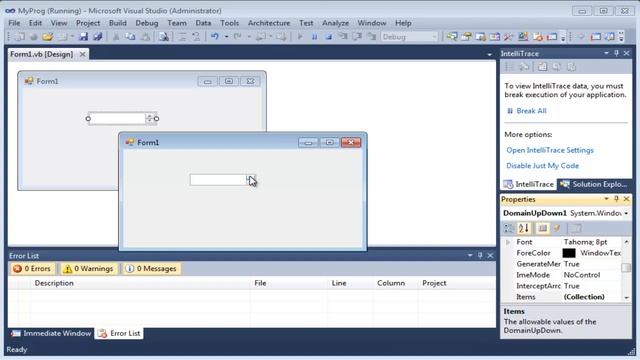Click the Toolbox hammer and wrench icon
Image resolution: width=640 pixels, height=360 pixels.
pos(509,37)
